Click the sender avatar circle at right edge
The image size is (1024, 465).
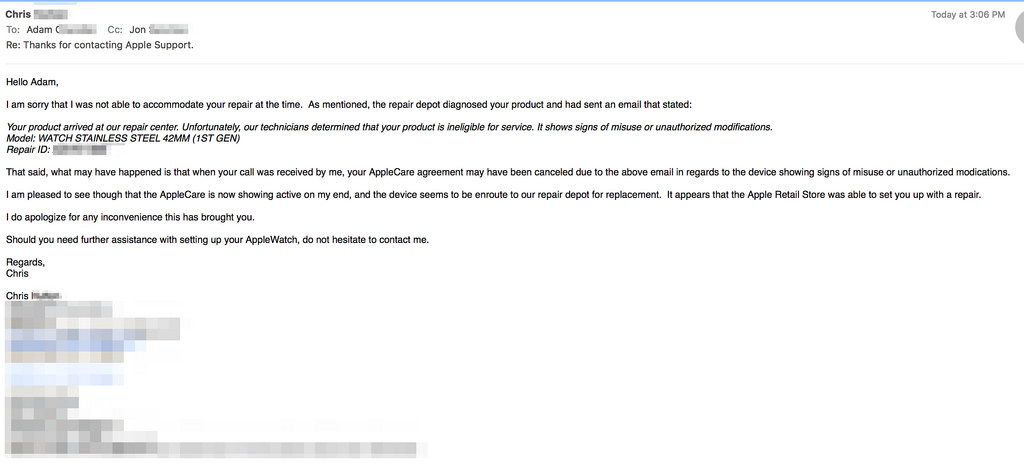coord(1019,28)
